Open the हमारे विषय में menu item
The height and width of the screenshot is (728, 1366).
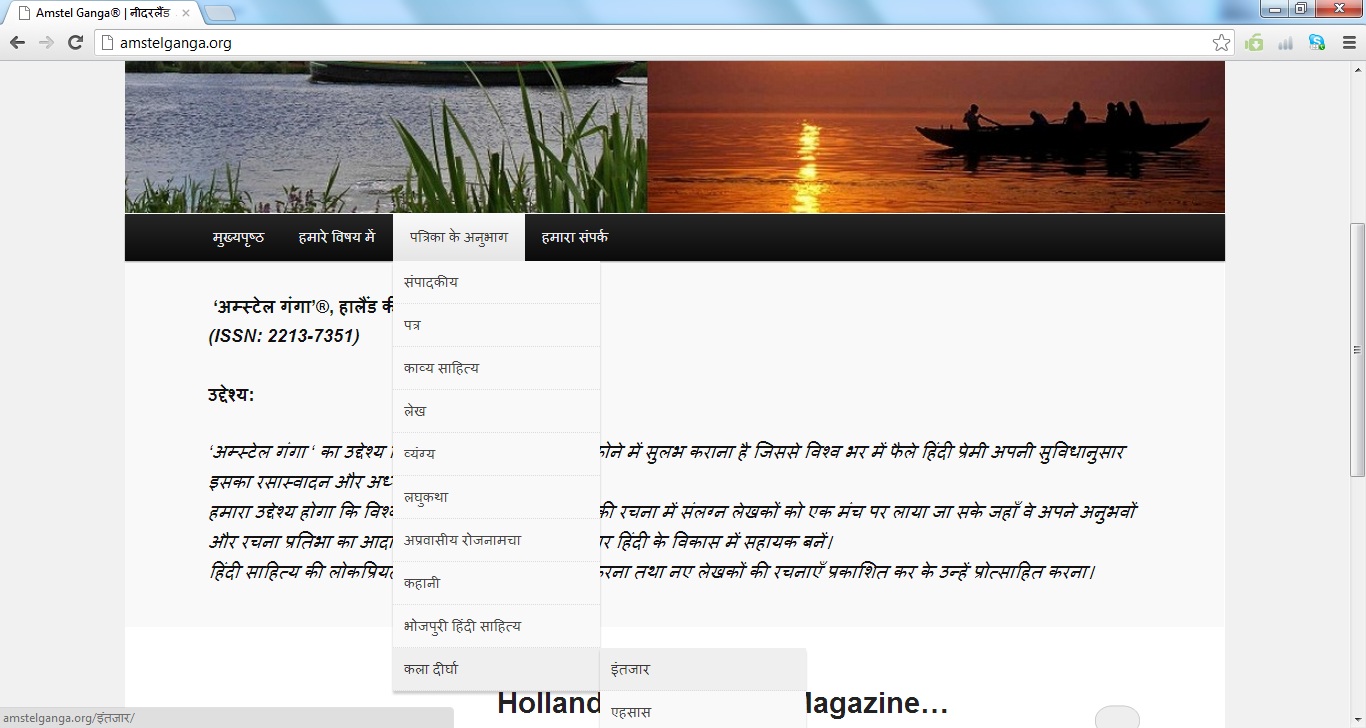pyautogui.click(x=336, y=238)
